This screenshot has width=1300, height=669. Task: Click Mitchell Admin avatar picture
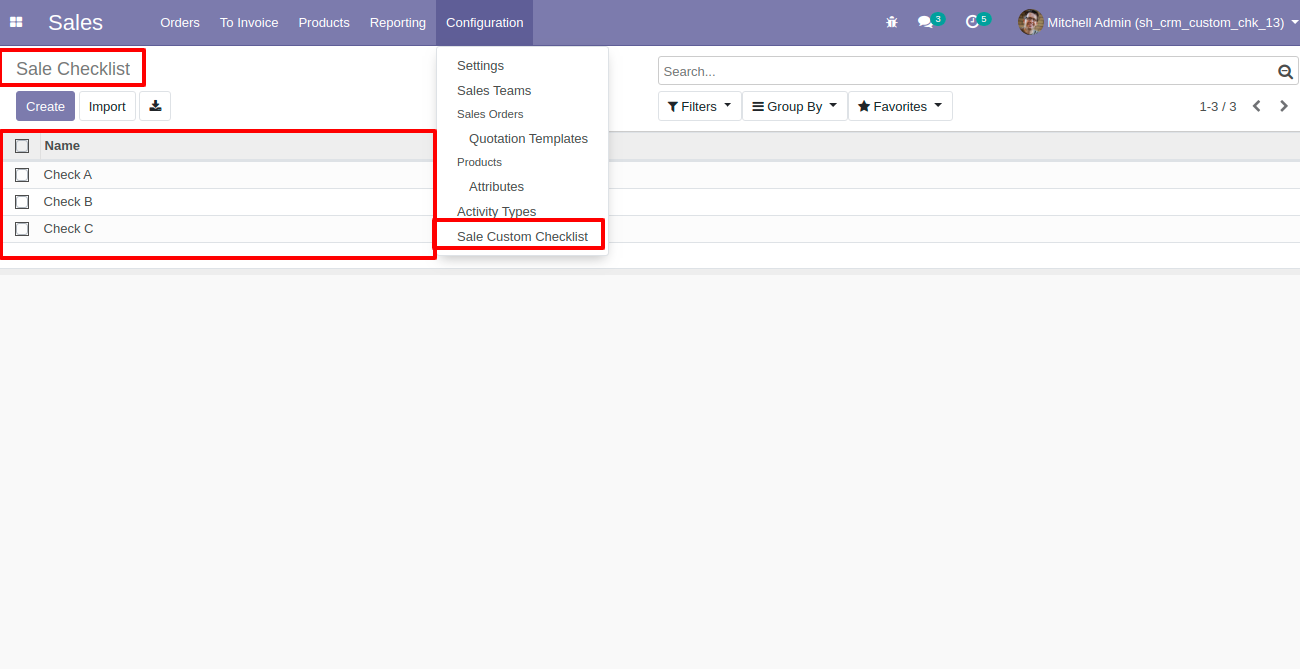coord(1030,22)
